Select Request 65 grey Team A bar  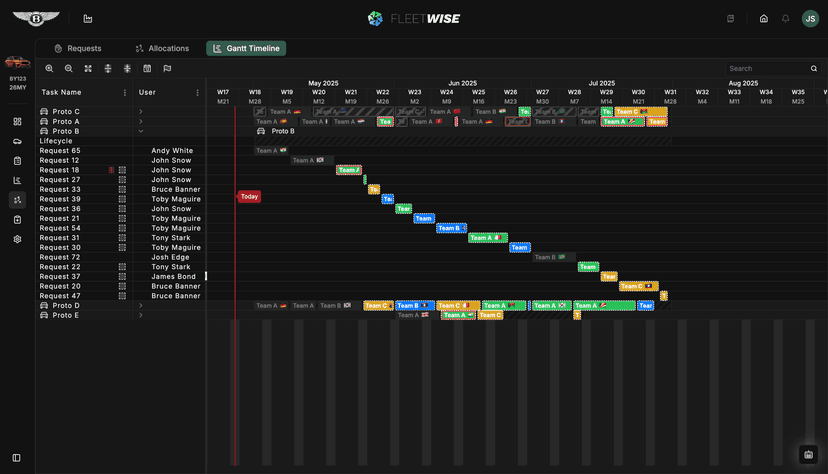271,150
